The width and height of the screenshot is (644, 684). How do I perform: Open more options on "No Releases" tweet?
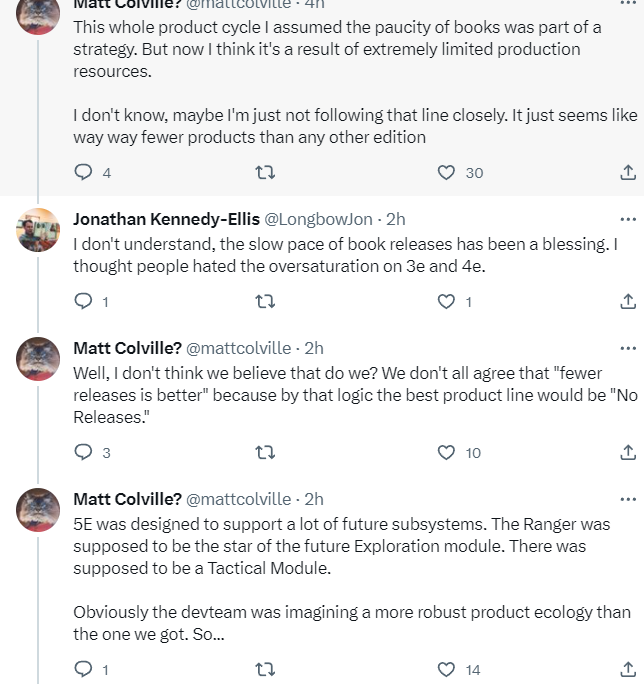click(x=628, y=348)
